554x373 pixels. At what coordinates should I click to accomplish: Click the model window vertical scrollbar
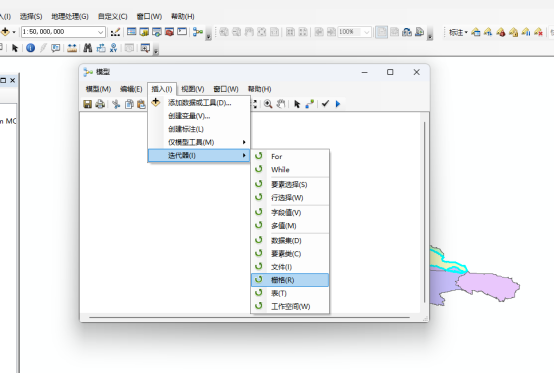pos(424,212)
